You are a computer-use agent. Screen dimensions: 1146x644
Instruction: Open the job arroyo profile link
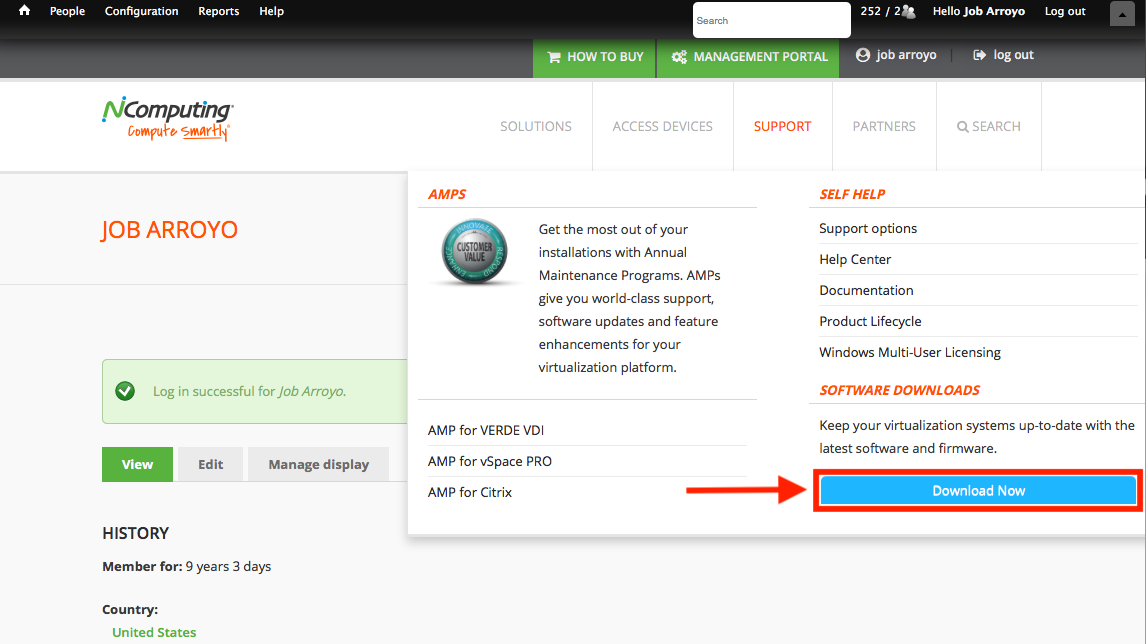[x=896, y=55]
